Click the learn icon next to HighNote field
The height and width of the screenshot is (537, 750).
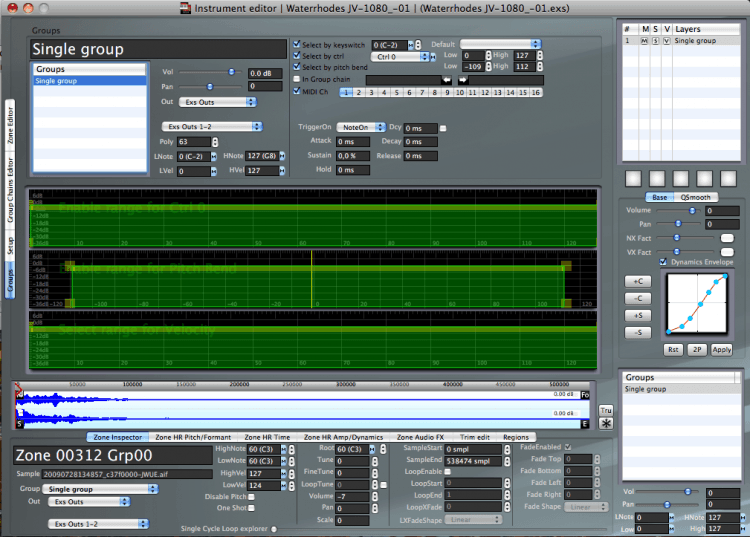point(284,449)
